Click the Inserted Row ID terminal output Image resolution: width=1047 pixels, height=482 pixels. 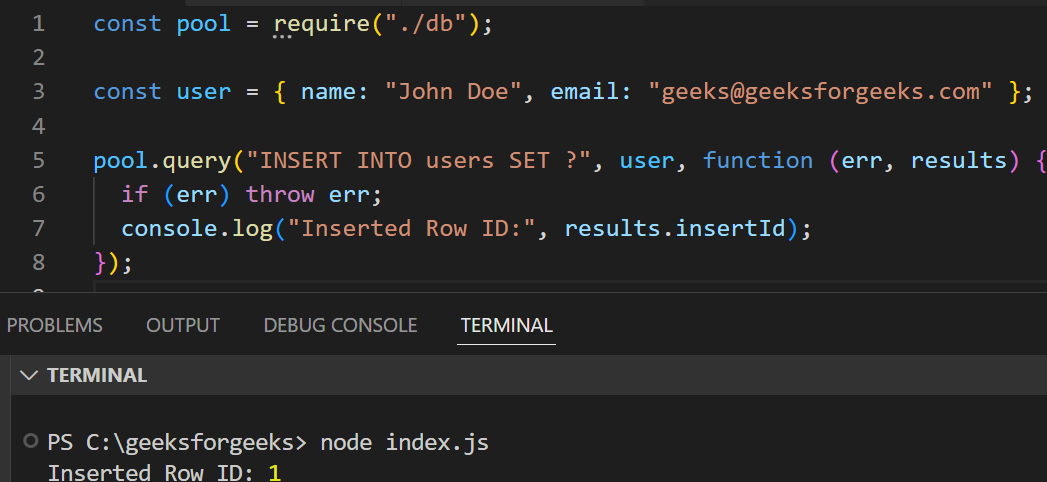click(x=155, y=472)
